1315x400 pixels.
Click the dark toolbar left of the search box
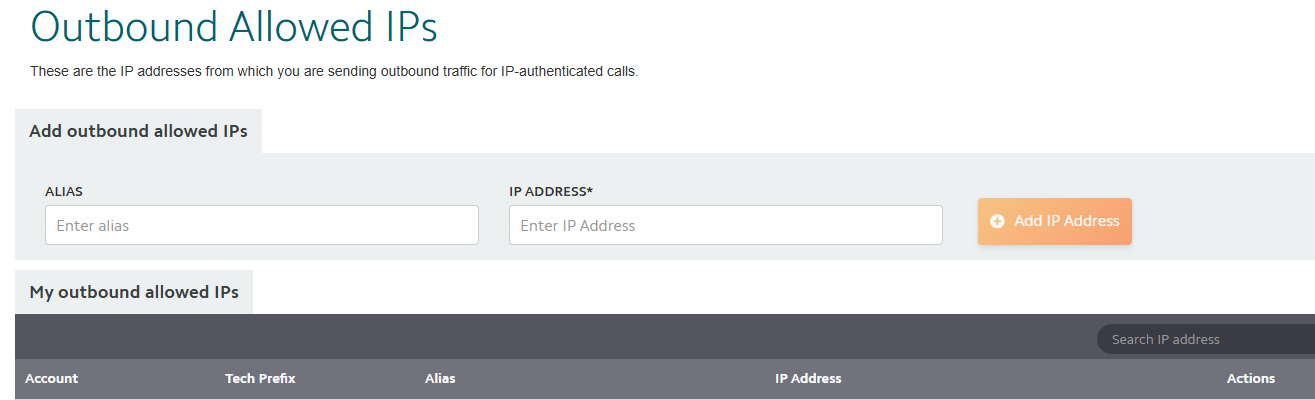(x=550, y=337)
